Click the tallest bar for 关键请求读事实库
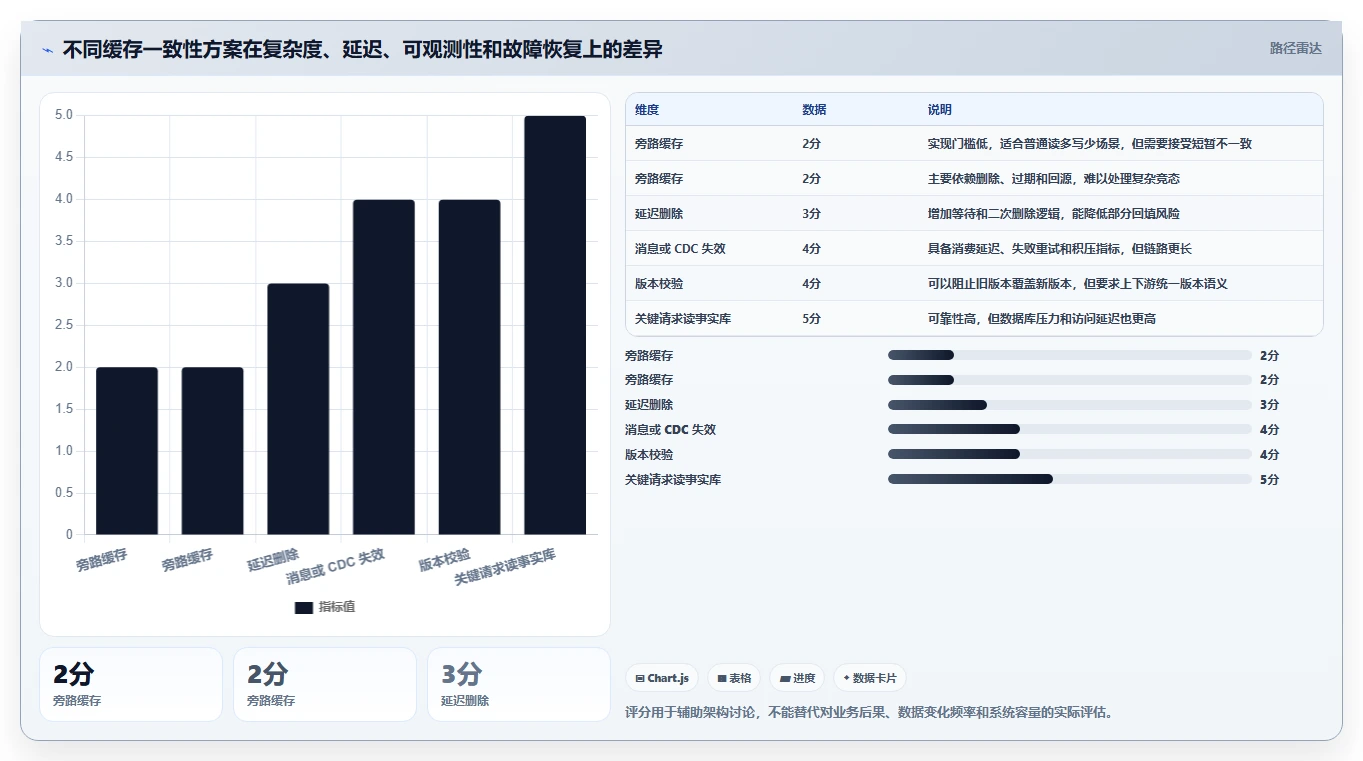Image resolution: width=1363 pixels, height=761 pixels. 555,325
